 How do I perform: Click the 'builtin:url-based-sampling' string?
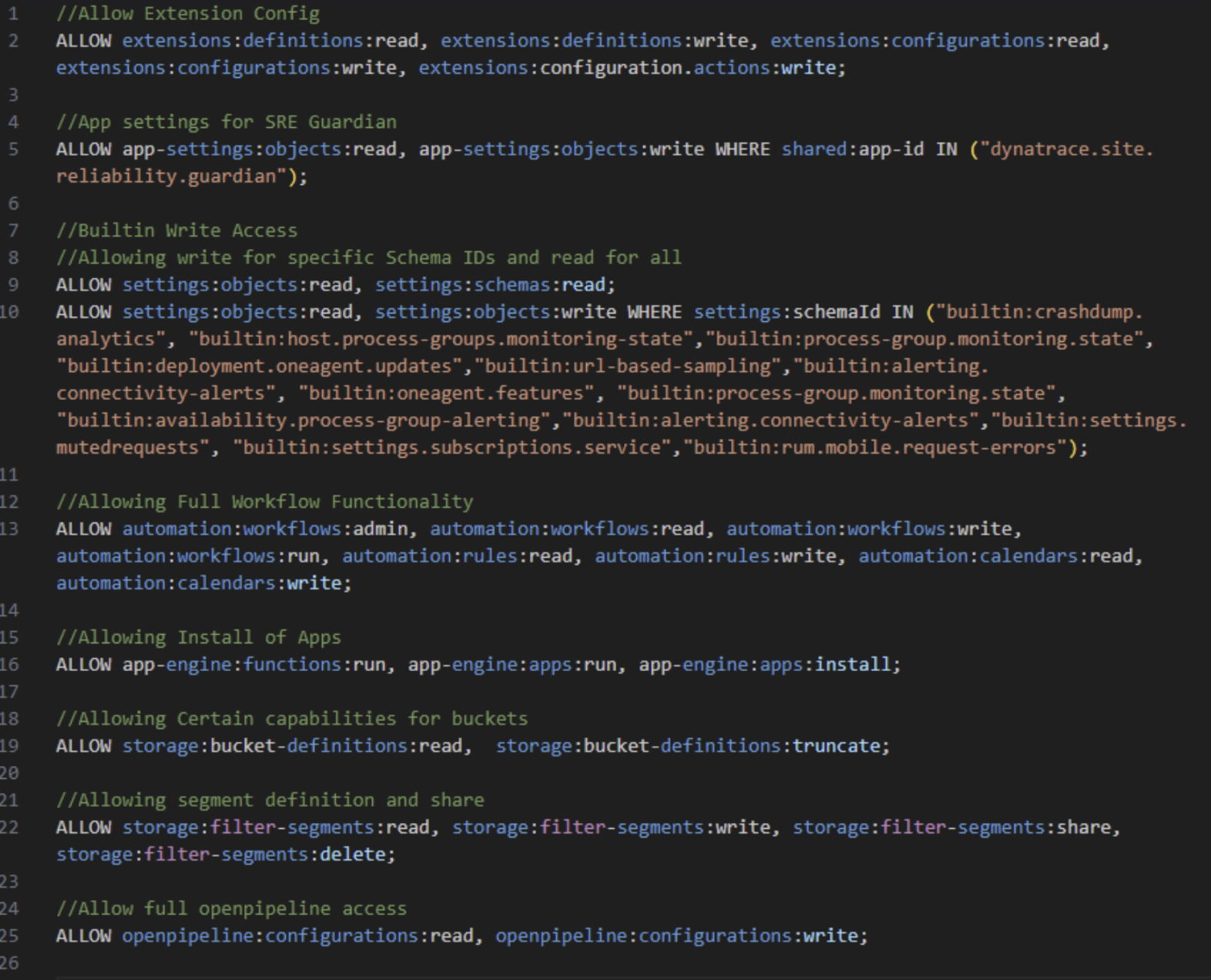point(632,366)
